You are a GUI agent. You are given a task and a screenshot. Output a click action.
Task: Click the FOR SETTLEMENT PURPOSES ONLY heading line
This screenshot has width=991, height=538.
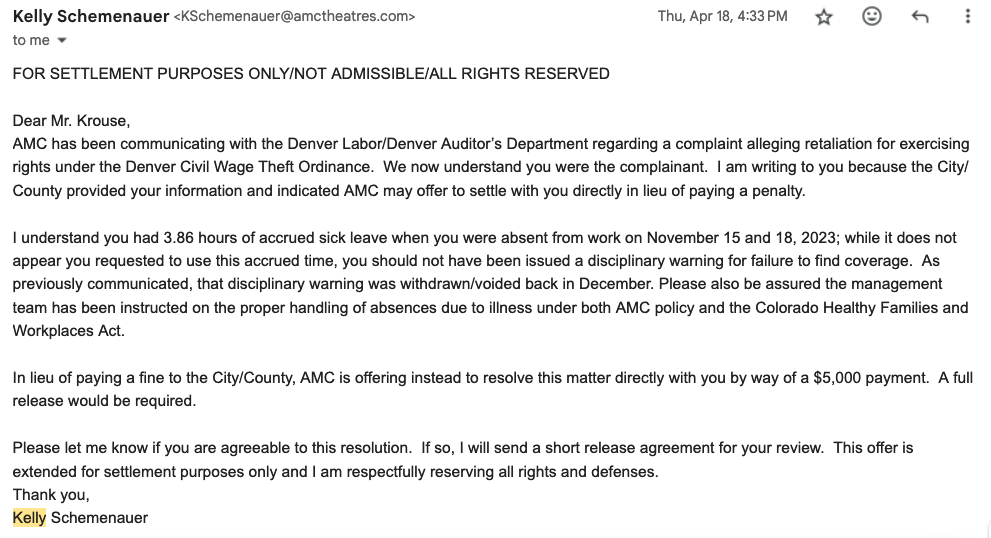point(311,74)
